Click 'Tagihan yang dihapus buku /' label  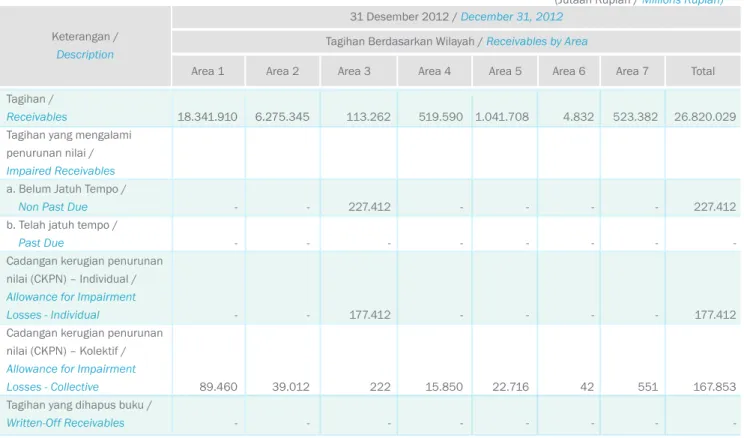coord(79,405)
